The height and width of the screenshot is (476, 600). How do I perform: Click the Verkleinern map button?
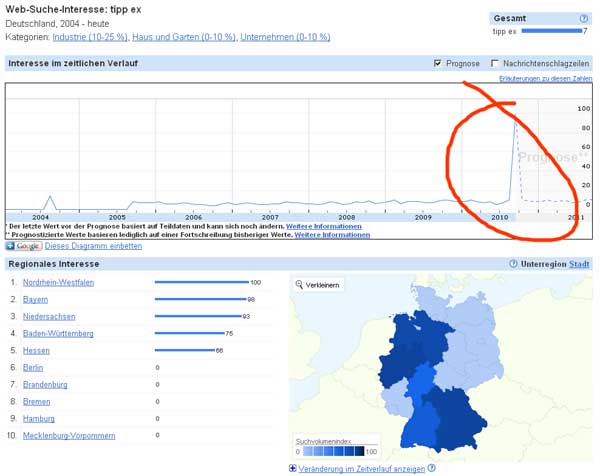pyautogui.click(x=318, y=285)
